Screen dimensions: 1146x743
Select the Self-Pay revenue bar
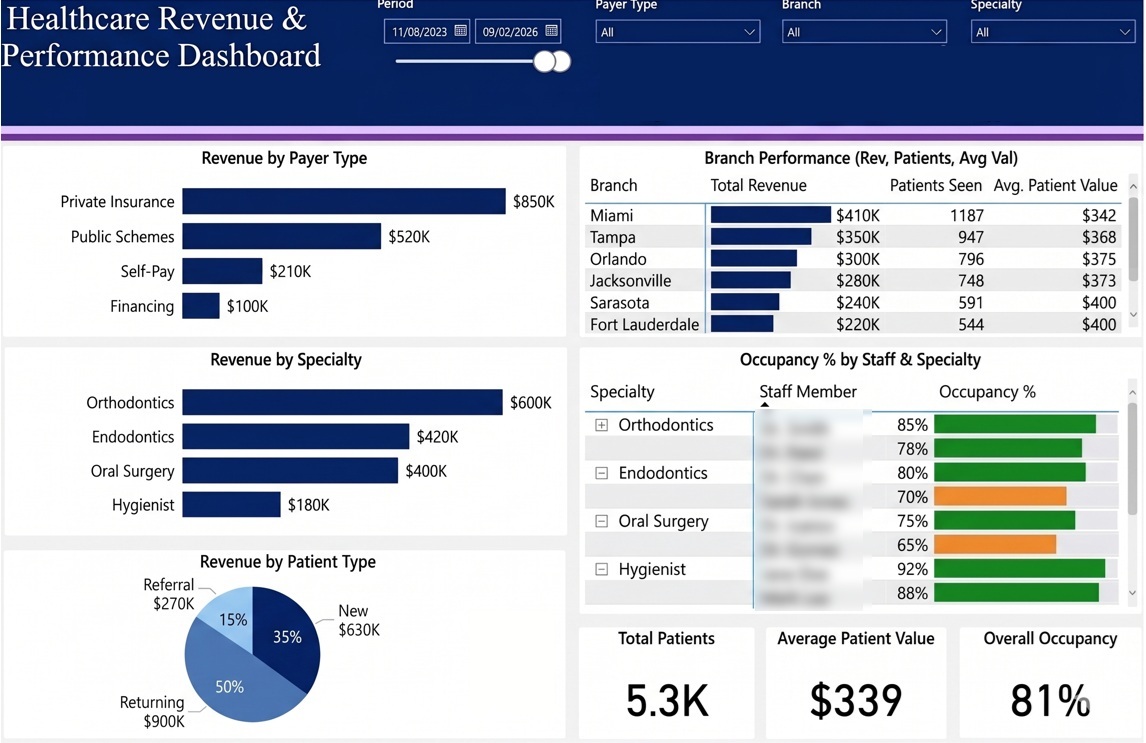click(x=222, y=271)
